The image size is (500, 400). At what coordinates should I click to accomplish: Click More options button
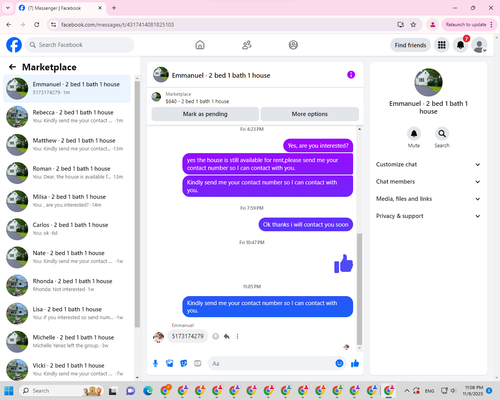(310, 114)
